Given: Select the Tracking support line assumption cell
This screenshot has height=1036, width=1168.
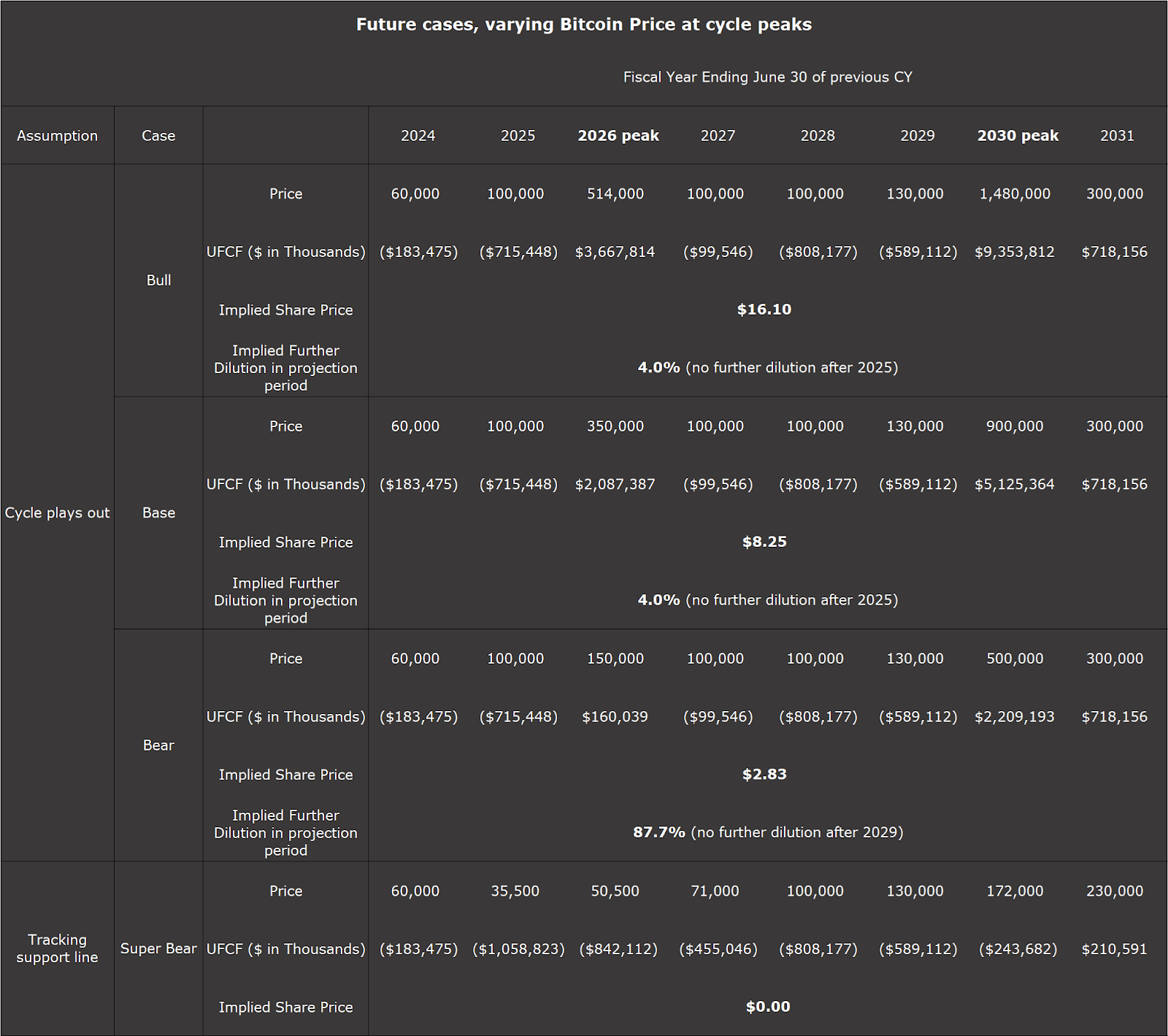Looking at the screenshot, I should tap(58, 948).
